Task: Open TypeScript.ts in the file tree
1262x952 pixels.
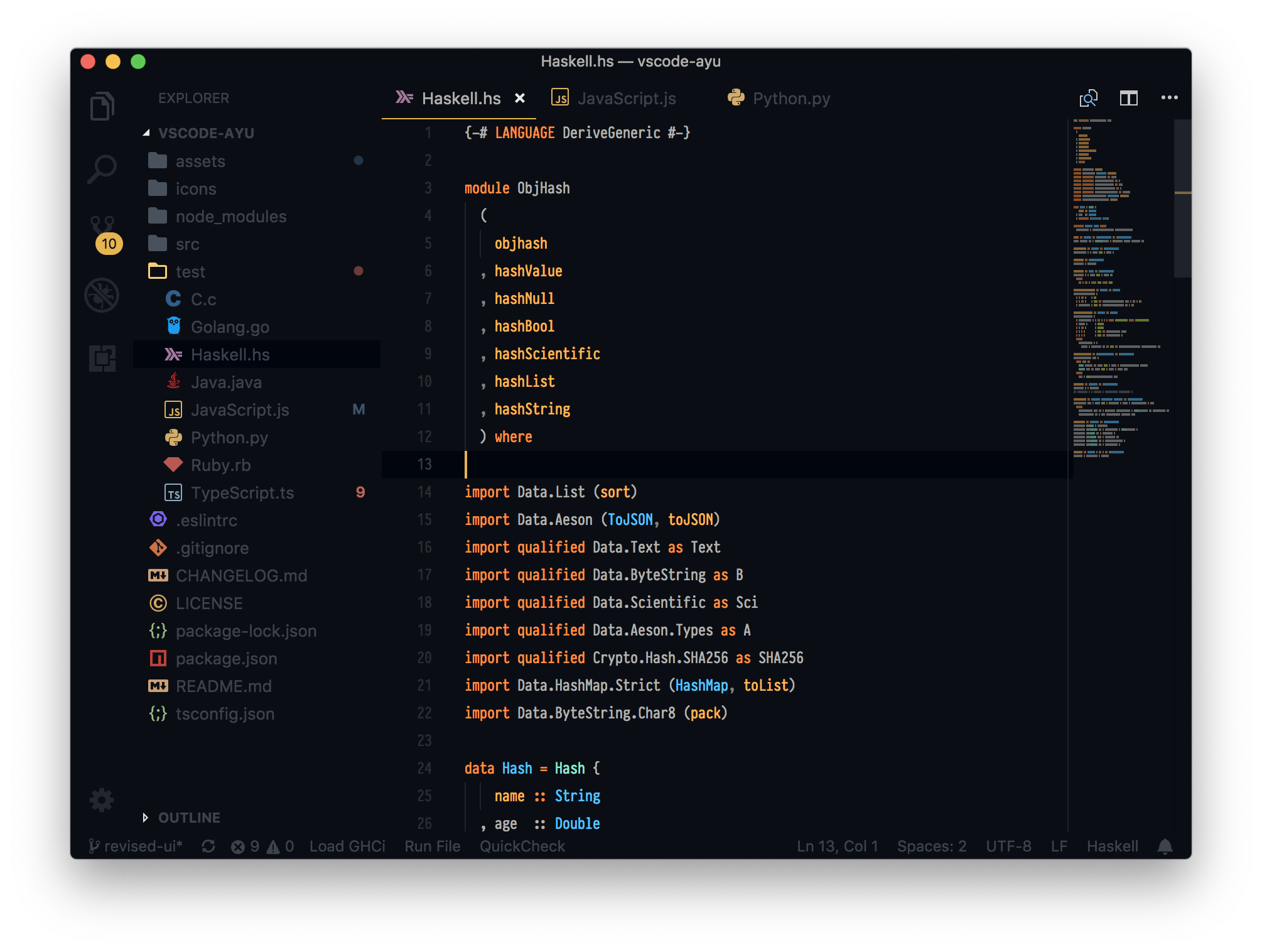Action: pyautogui.click(x=242, y=493)
